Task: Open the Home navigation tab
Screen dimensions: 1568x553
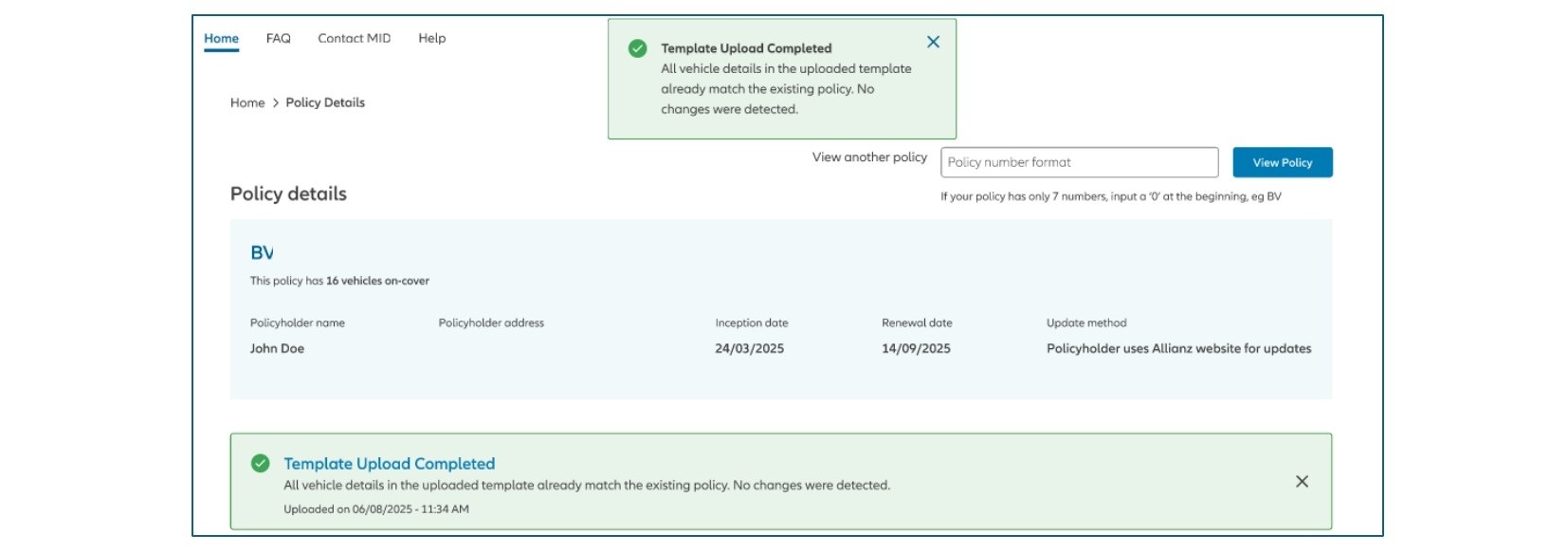Action: point(221,39)
